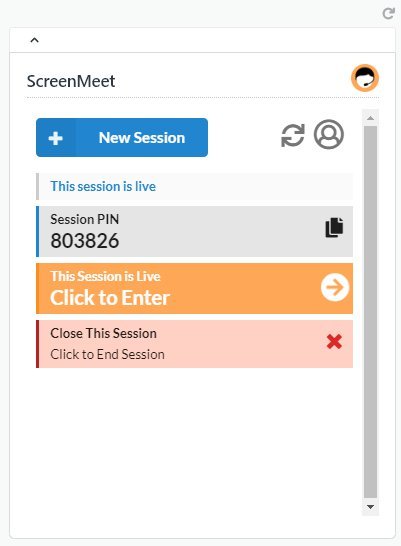This screenshot has width=401, height=546.
Task: Click the sync sessions refresh icon
Action: pyautogui.click(x=293, y=135)
